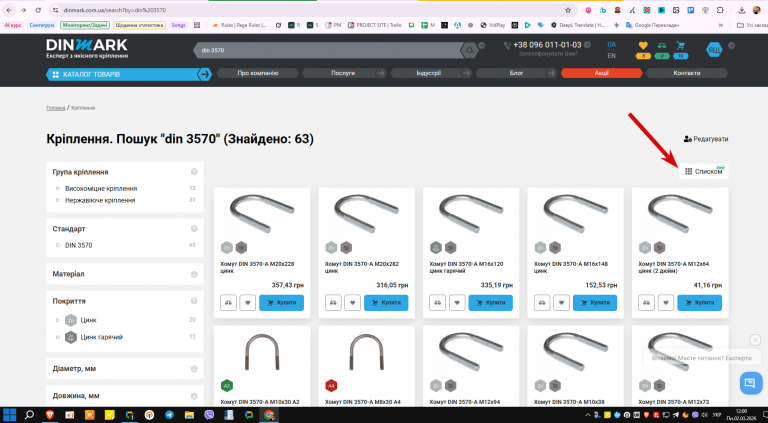Open the Контакти menu item

687,73
